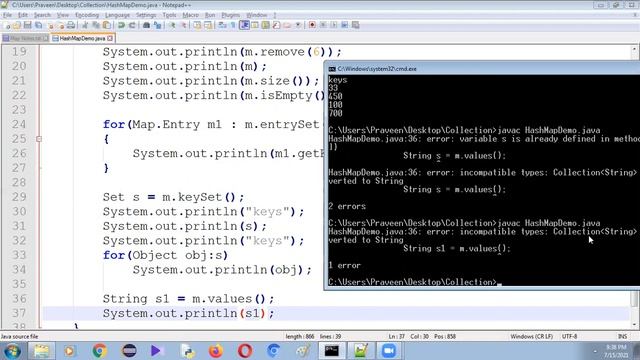This screenshot has width=640, height=360.
Task: Click the line 'Set s = m.keySet();'
Action: pos(173,197)
